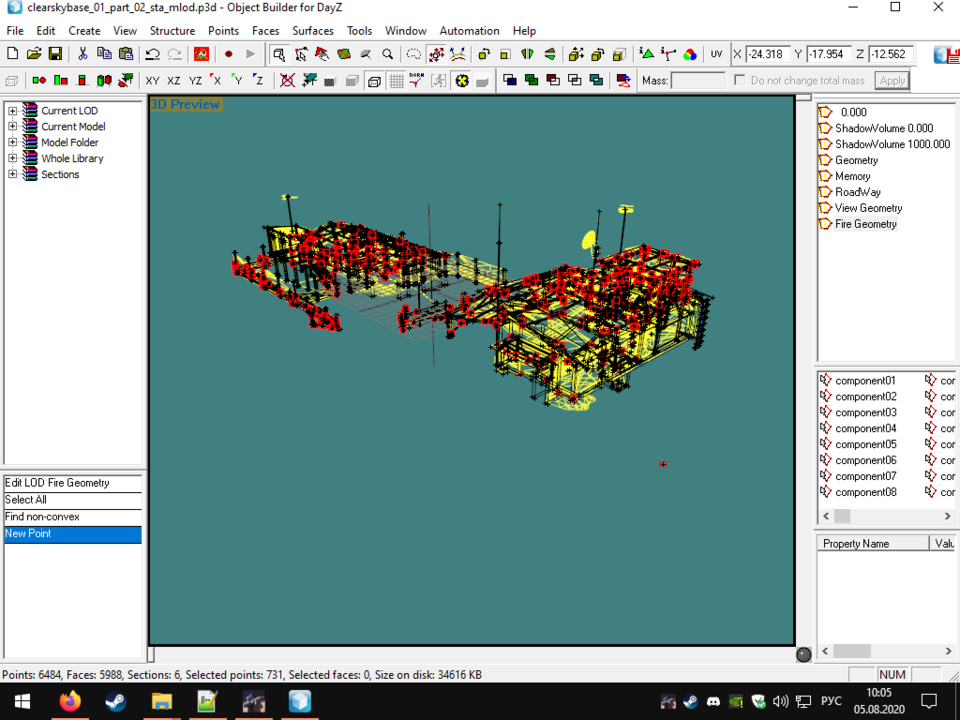960x720 pixels.
Task: Click the Paste clipboard icon
Action: tap(126, 54)
